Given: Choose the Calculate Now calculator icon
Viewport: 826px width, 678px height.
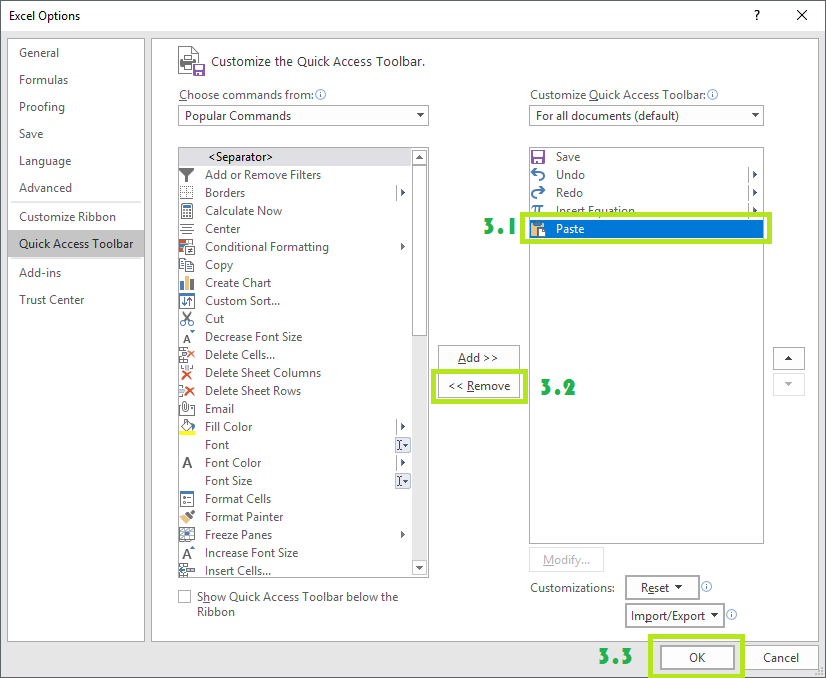Looking at the screenshot, I should pos(186,211).
